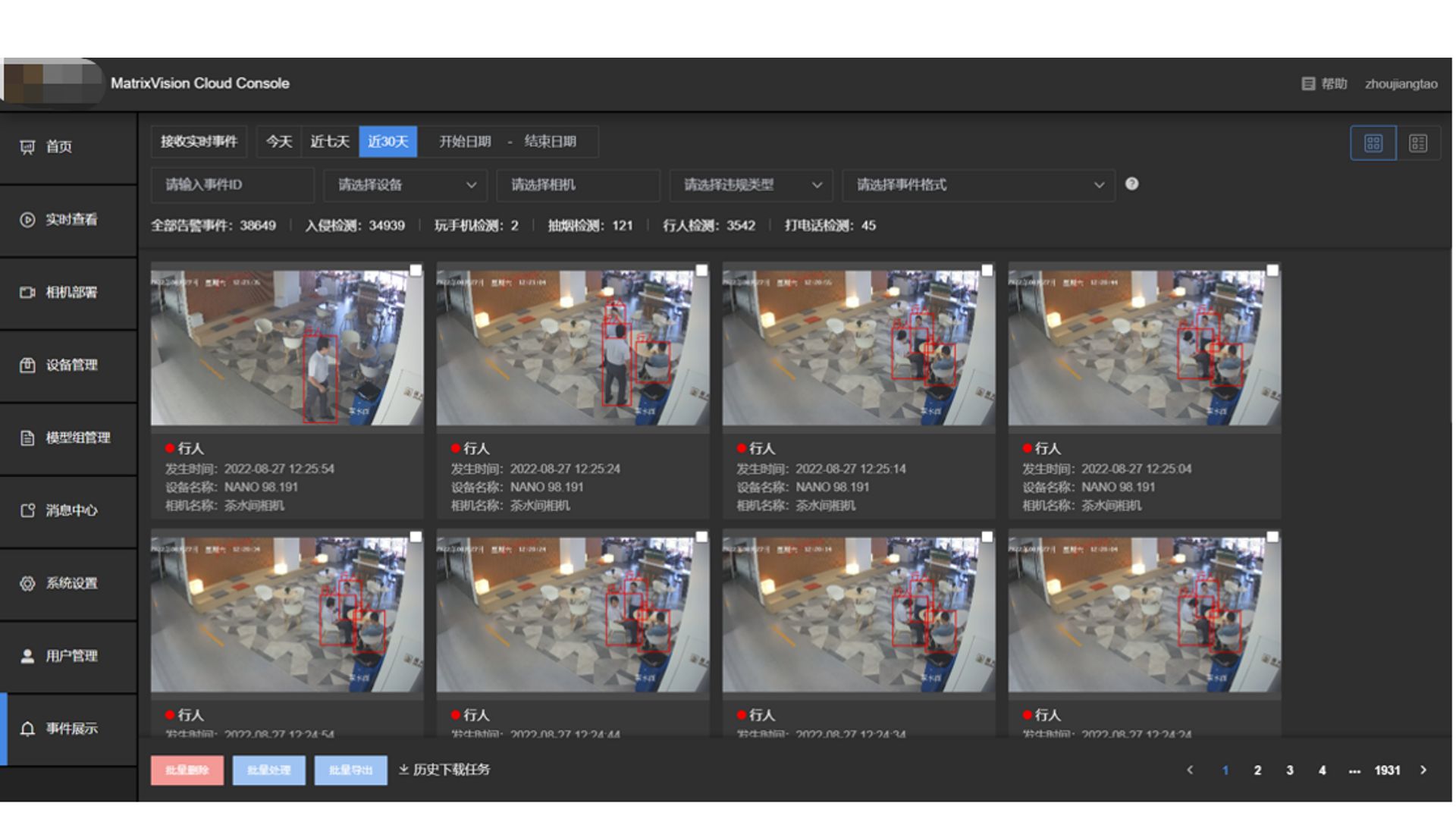The image size is (1456, 819).
Task: Open 模型组管理 model group icon
Action: (27, 438)
